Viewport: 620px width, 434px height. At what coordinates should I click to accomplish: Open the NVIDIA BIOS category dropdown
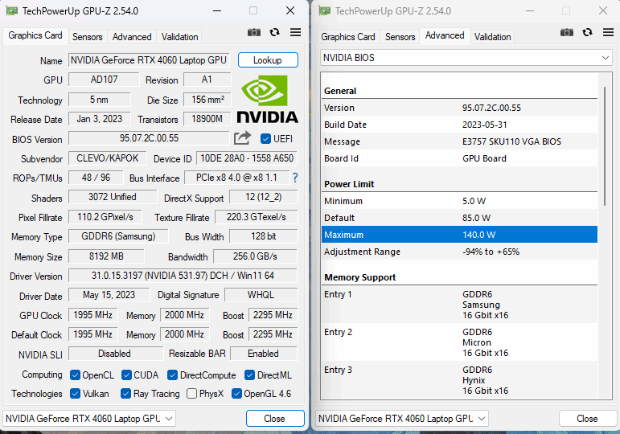point(466,58)
